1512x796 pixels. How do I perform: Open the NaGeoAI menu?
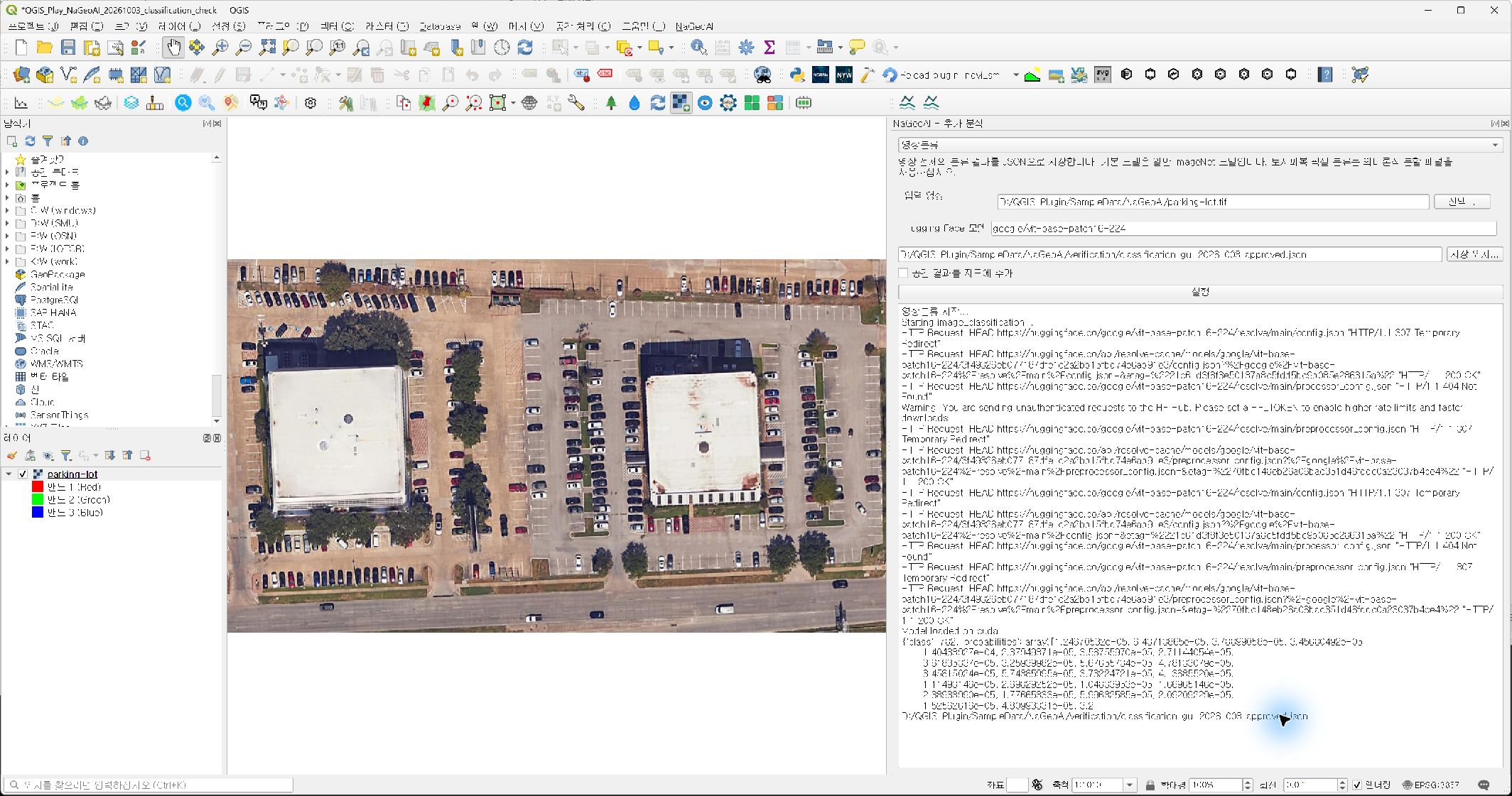(x=694, y=26)
